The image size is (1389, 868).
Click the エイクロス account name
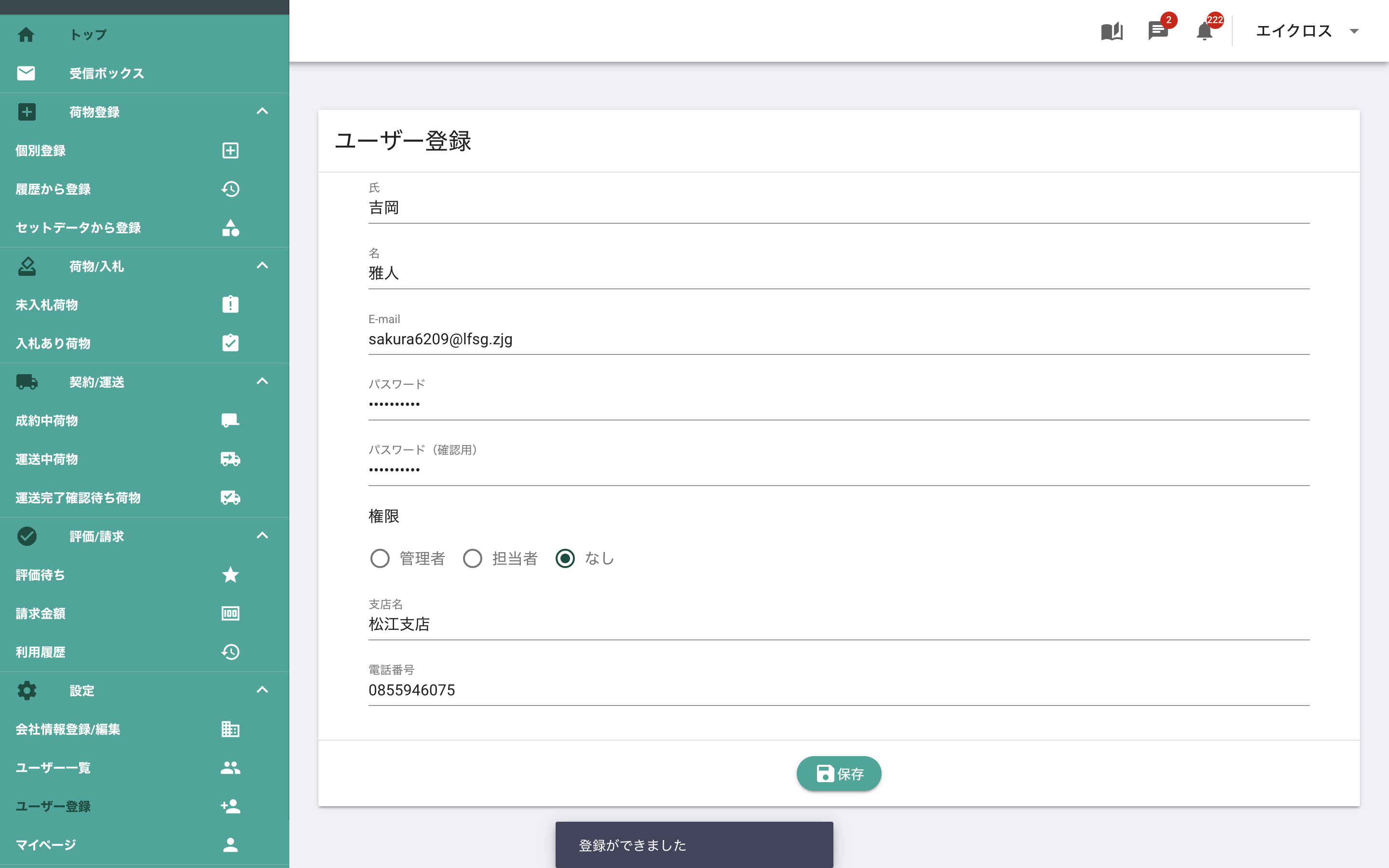coord(1294,31)
